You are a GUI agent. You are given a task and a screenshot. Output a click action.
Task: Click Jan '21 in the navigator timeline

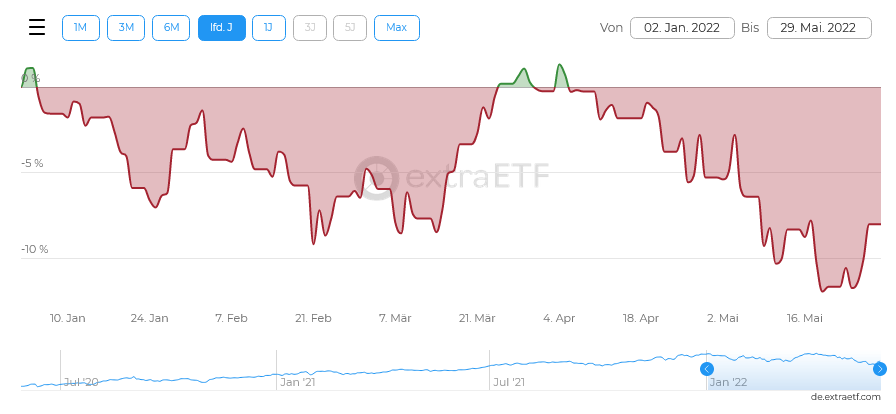(x=298, y=382)
